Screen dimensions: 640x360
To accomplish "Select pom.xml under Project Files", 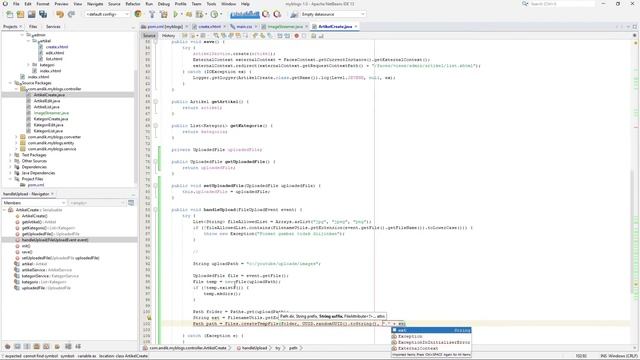I will [x=36, y=185].
